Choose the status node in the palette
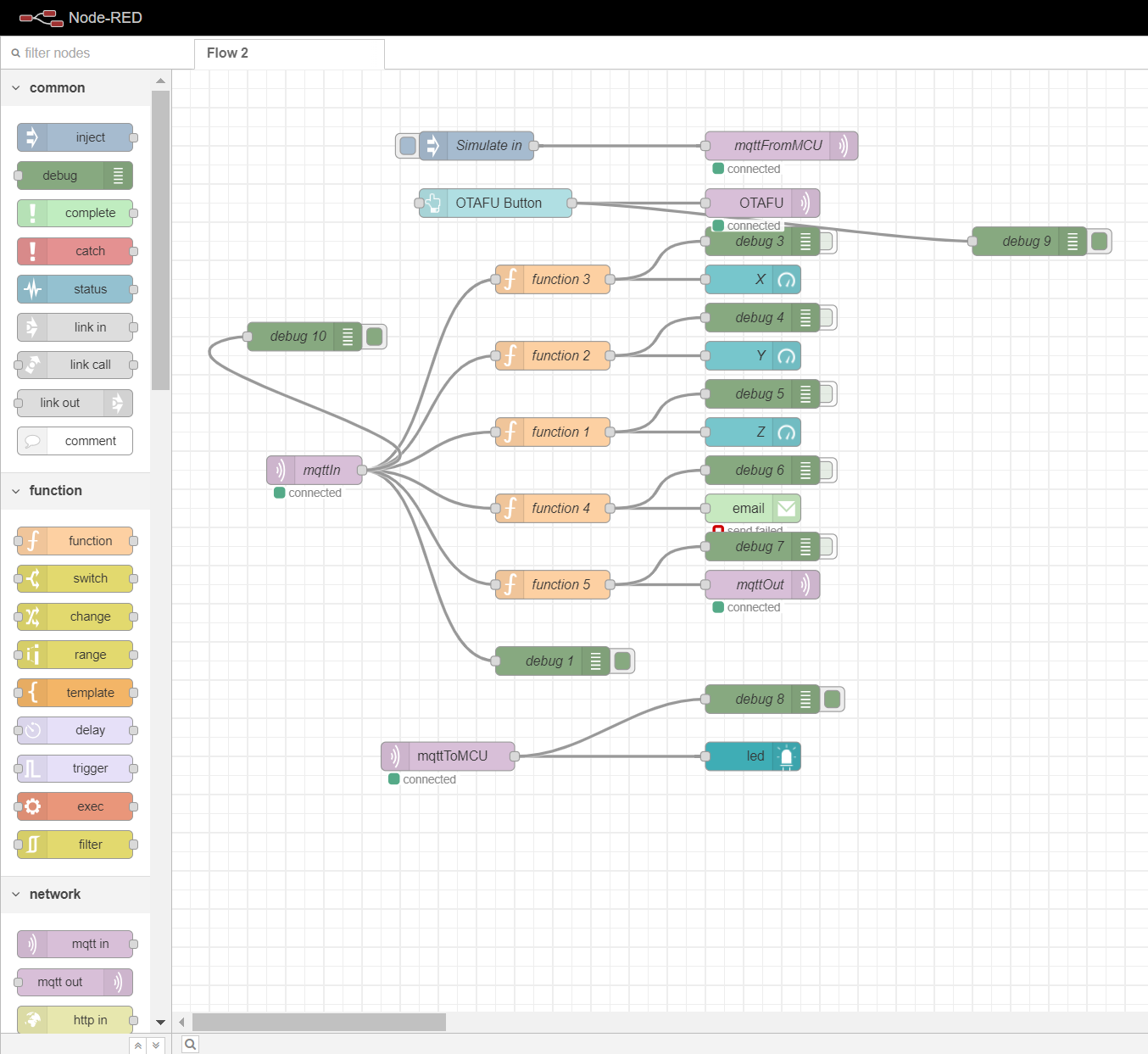 point(75,289)
